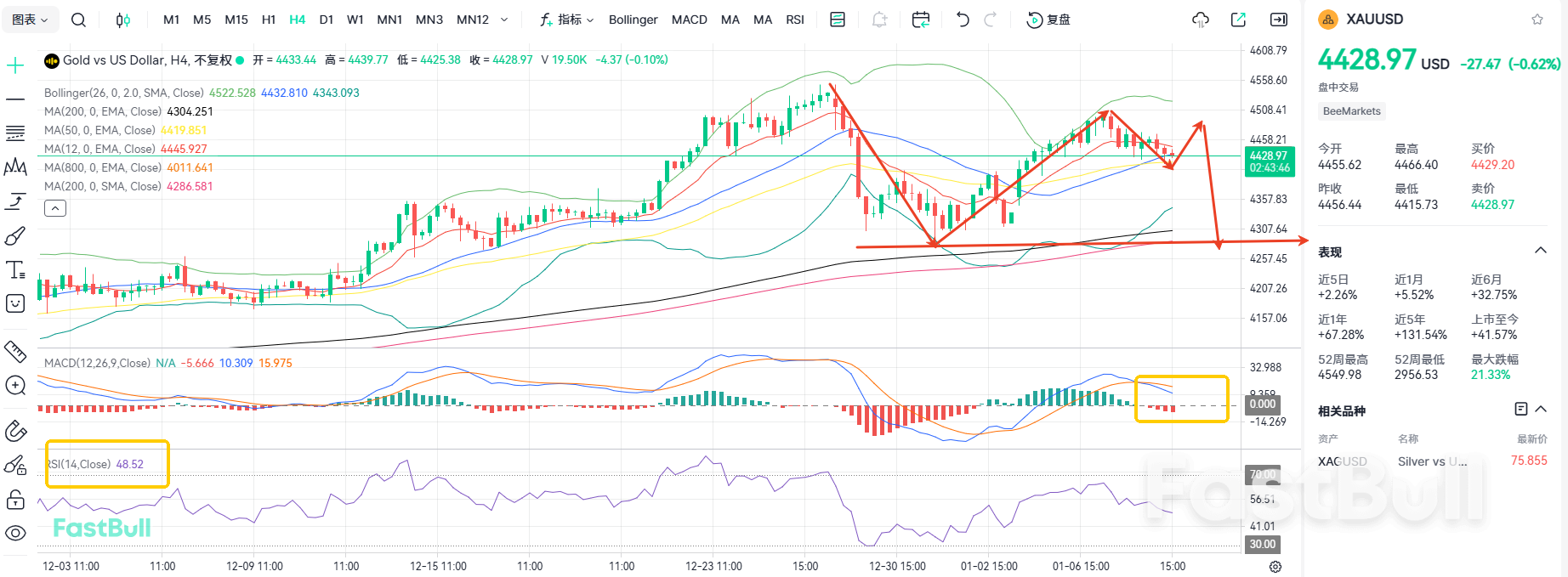Open the chart settings gear icon
Screen dimensions: 1568x577
pyautogui.click(x=1275, y=567)
